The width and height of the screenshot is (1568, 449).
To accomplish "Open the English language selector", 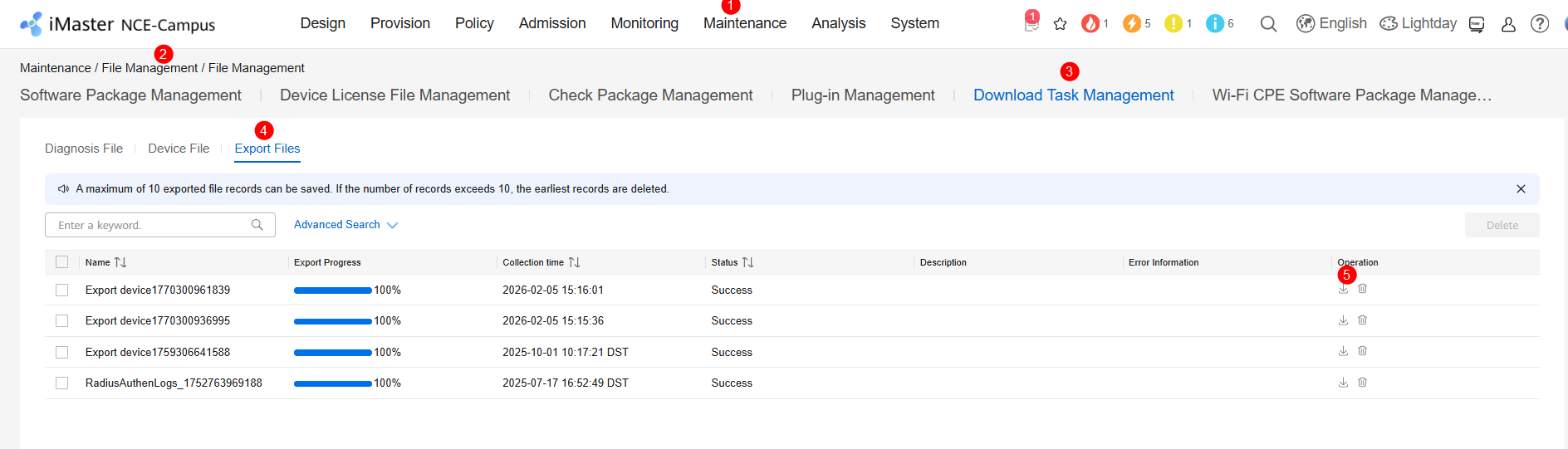I will [x=1331, y=24].
